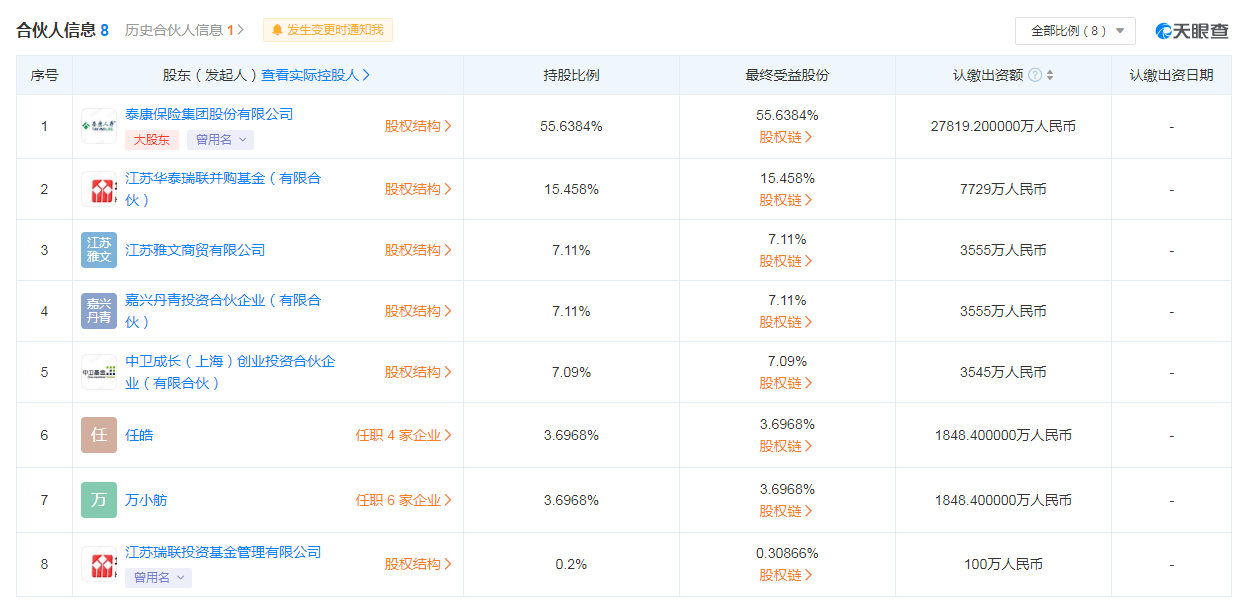This screenshot has height=603, width=1242.
Task: Click the 中卫成长 company logo
Action: 98,372
